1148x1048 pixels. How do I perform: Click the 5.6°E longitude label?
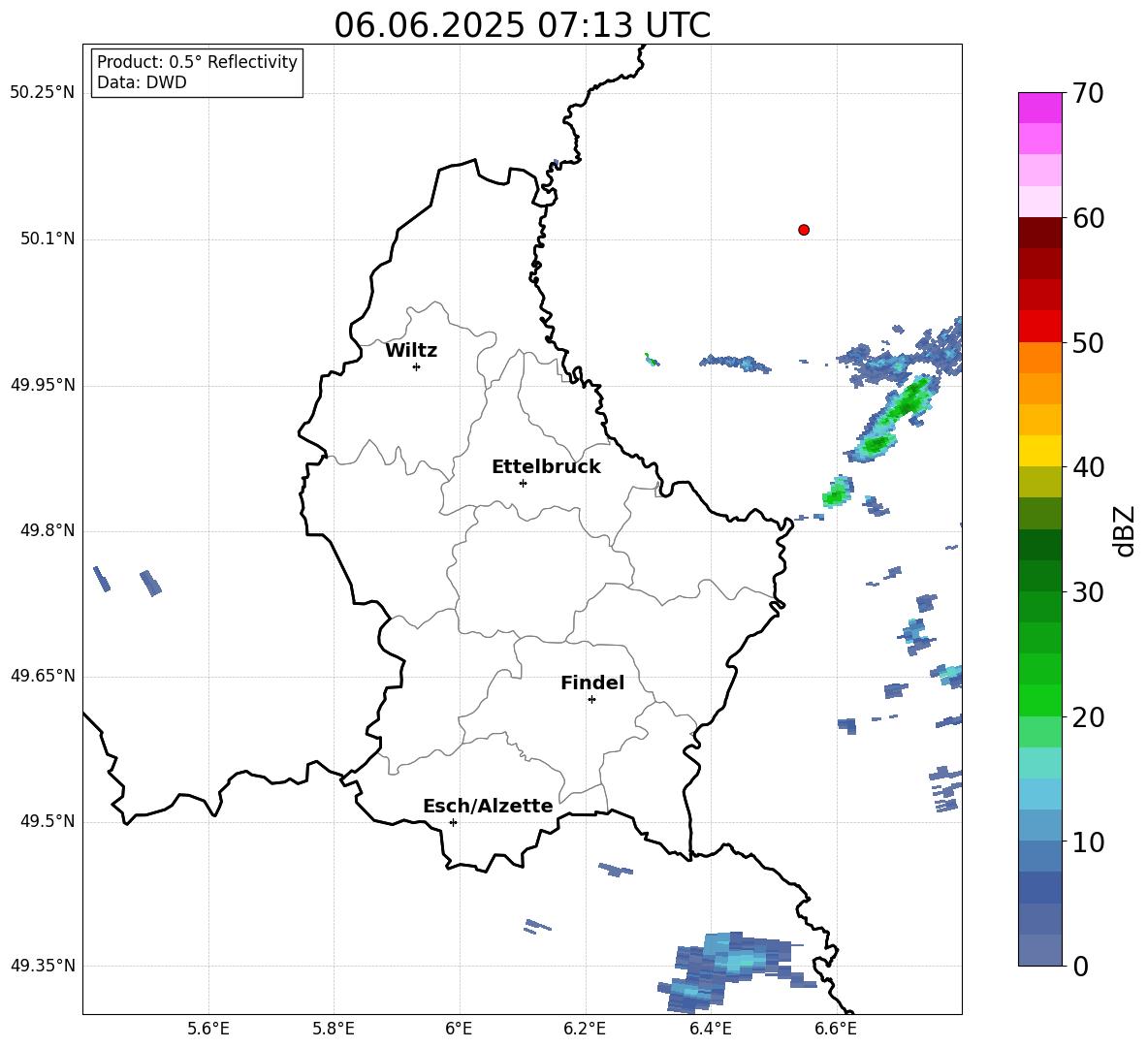click(x=208, y=1029)
